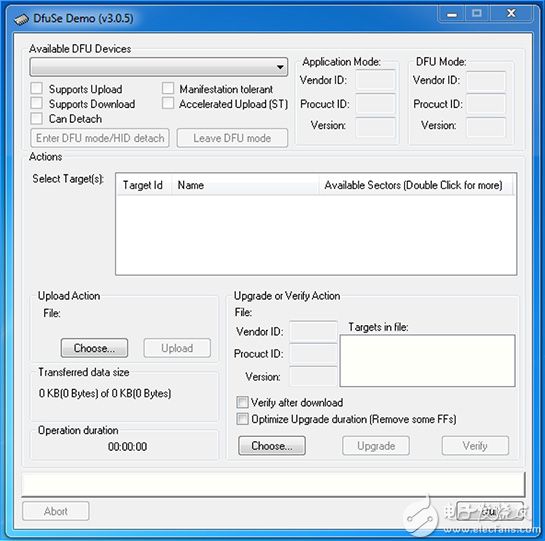Click the transferred data size text

click(105, 393)
